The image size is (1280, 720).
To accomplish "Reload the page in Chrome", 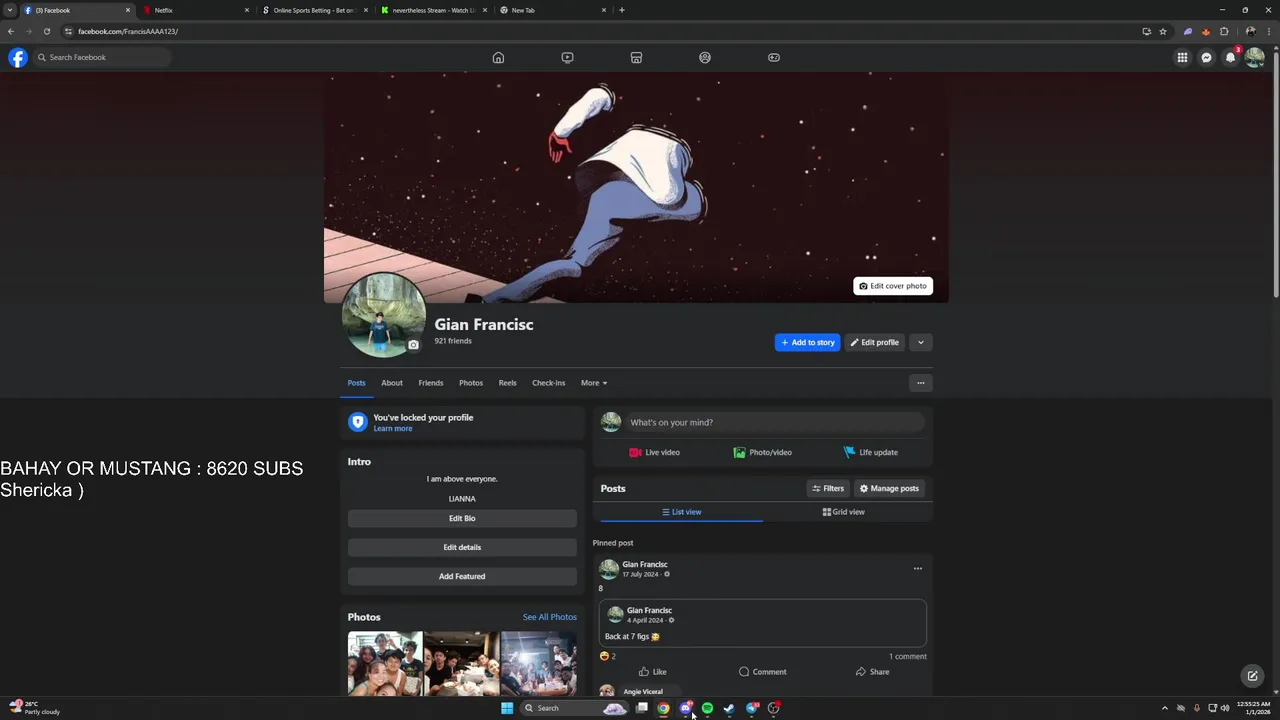I will [x=46, y=31].
